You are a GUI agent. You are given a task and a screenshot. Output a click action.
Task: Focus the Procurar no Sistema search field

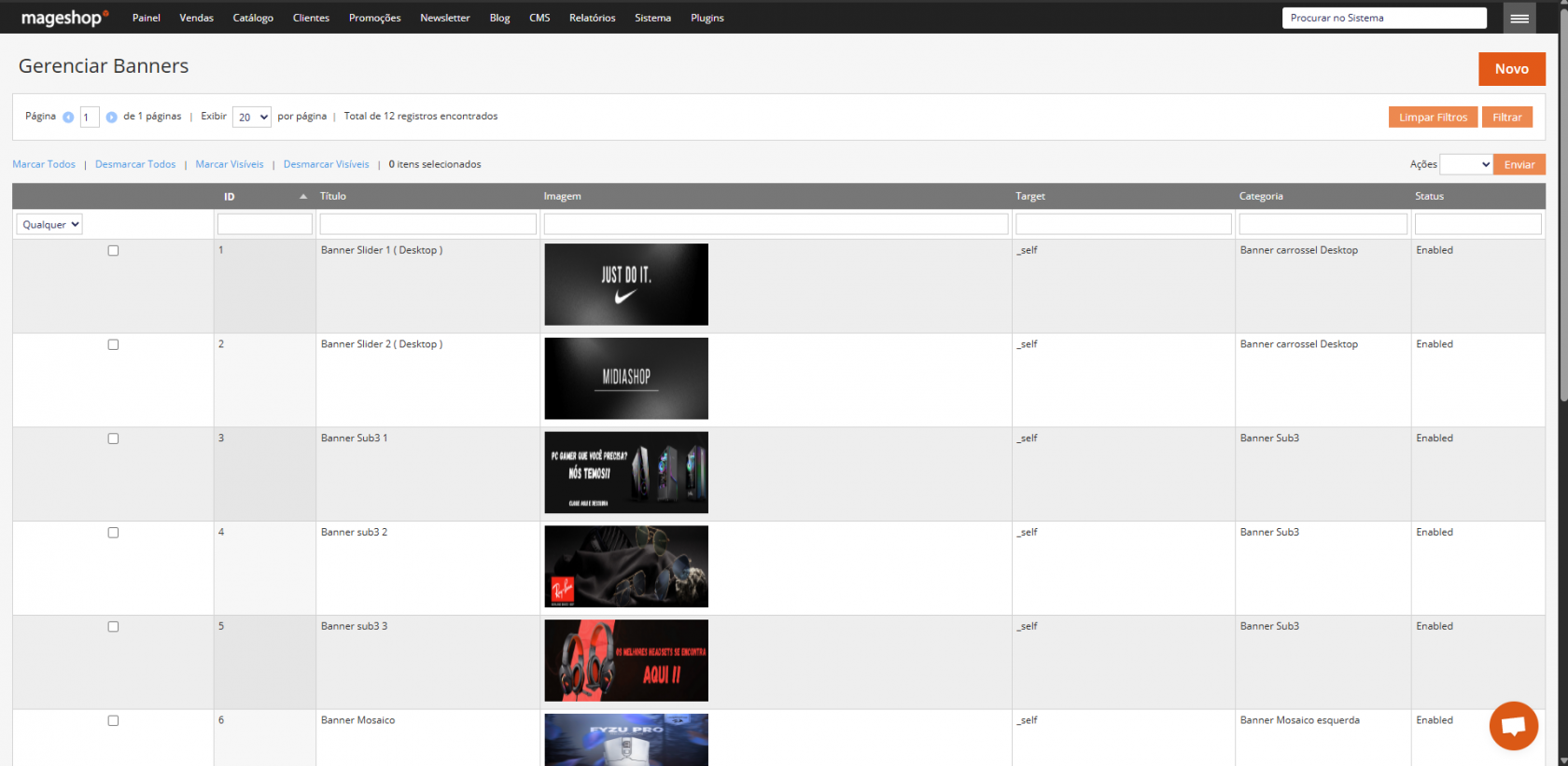pyautogui.click(x=1384, y=18)
